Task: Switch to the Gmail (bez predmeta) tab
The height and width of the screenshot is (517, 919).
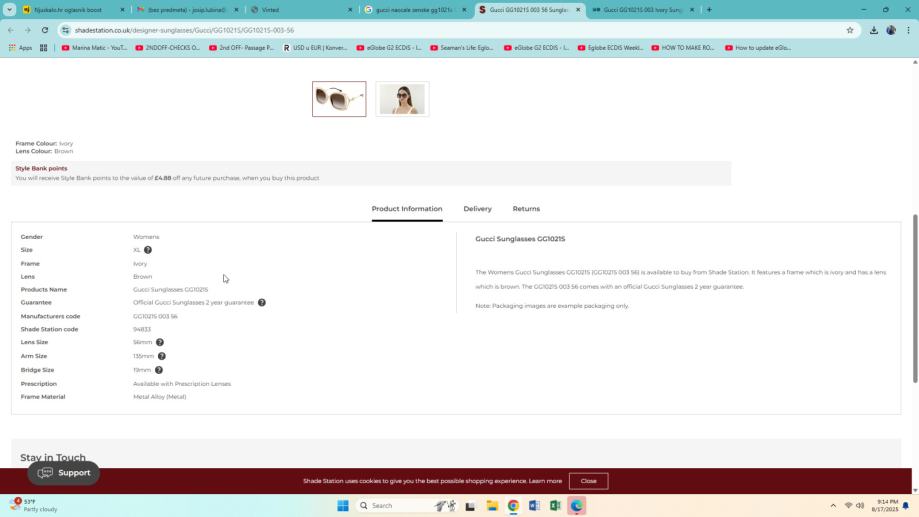Action: point(186,9)
